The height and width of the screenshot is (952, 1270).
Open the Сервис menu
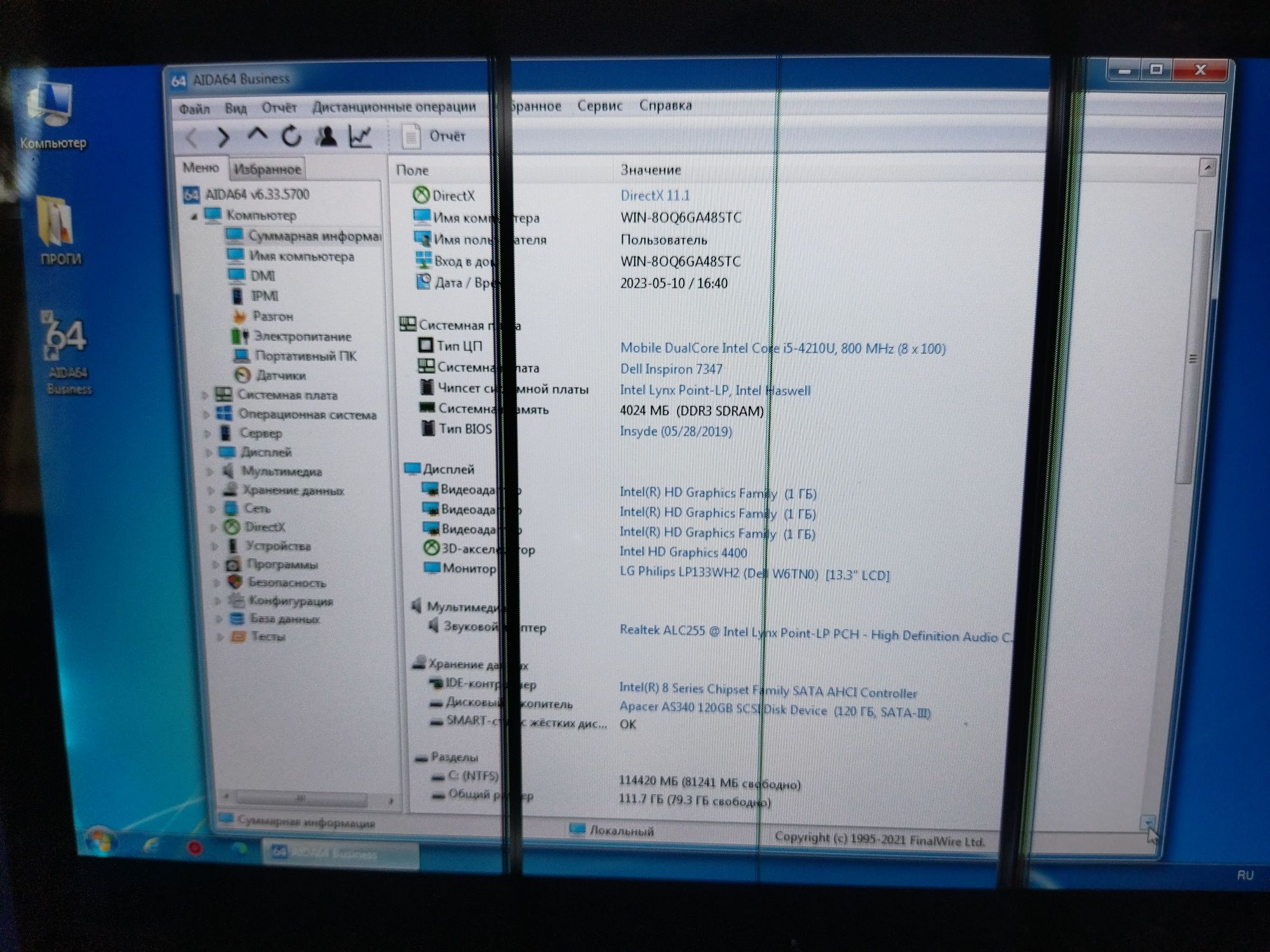click(x=599, y=105)
